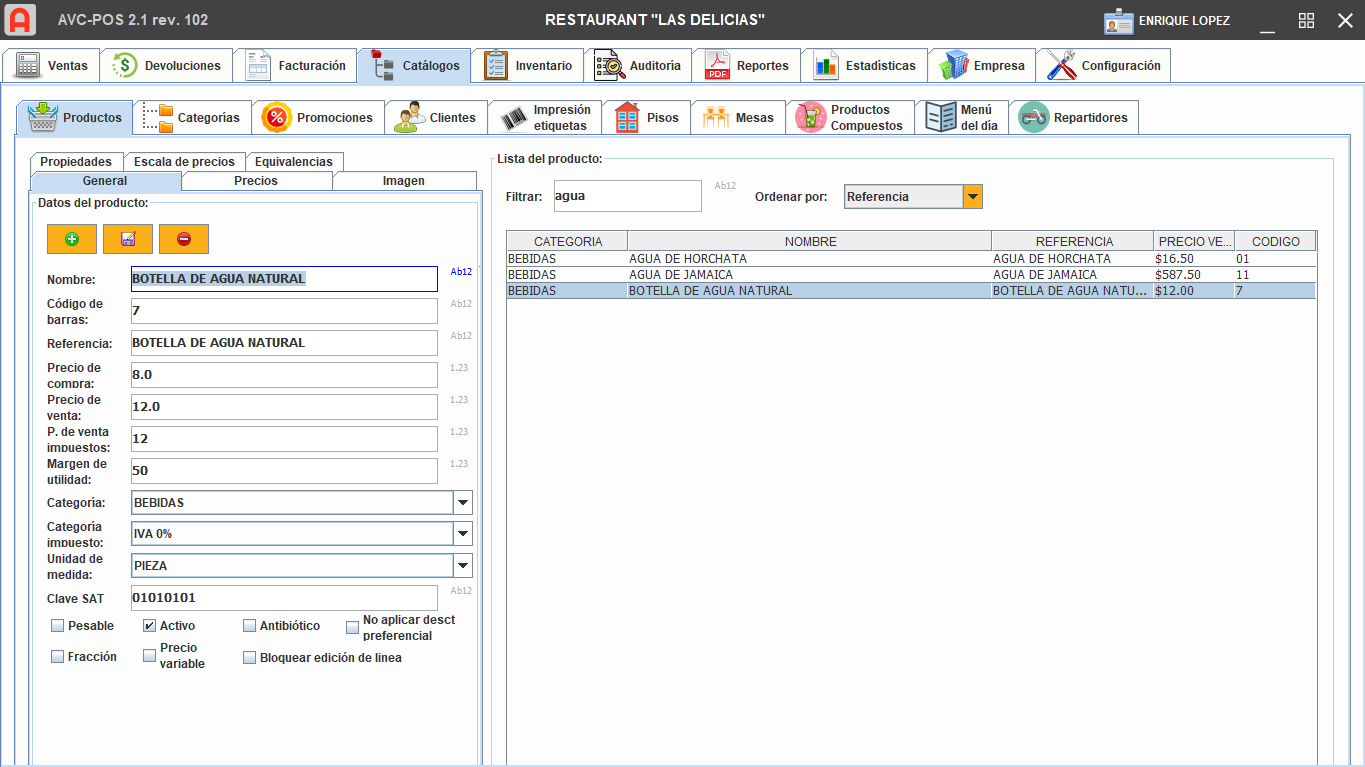Select the AGUA DE JAMAICA row
Viewport: 1365px width, 767px height.
point(810,275)
